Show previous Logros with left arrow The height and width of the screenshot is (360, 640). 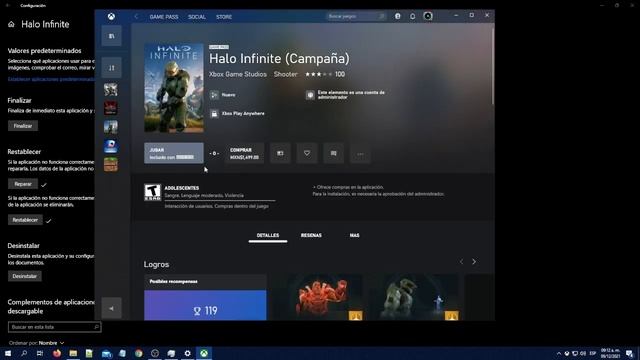coord(461,262)
